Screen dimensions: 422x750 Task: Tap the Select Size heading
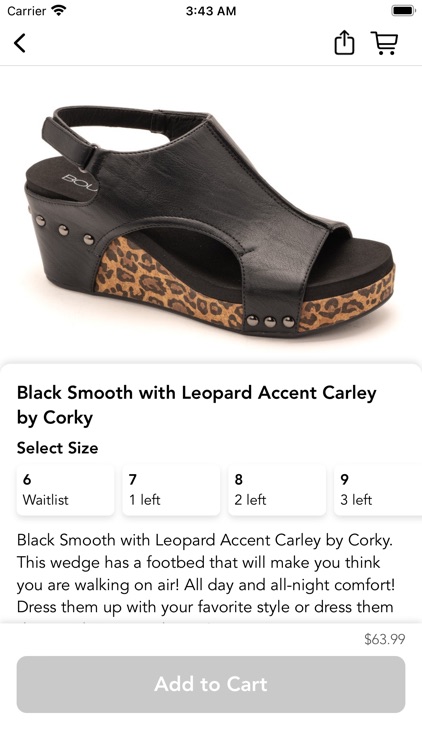coord(57,448)
